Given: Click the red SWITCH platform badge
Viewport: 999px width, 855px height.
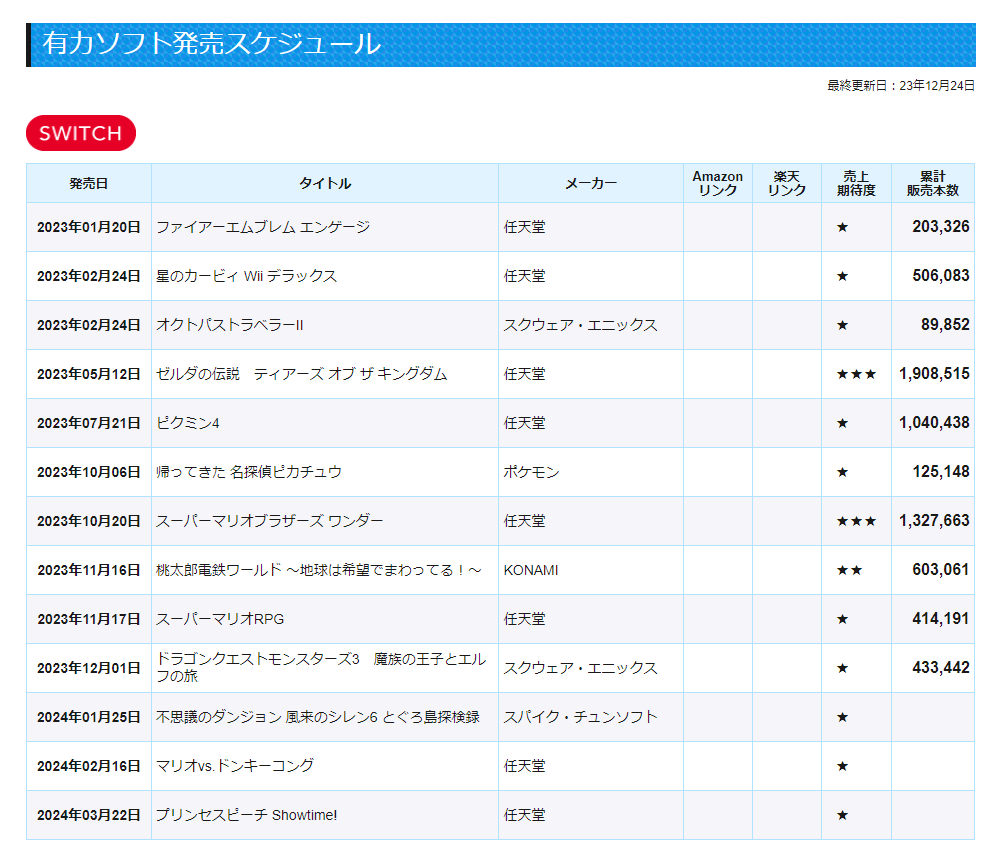Looking at the screenshot, I should (x=81, y=133).
